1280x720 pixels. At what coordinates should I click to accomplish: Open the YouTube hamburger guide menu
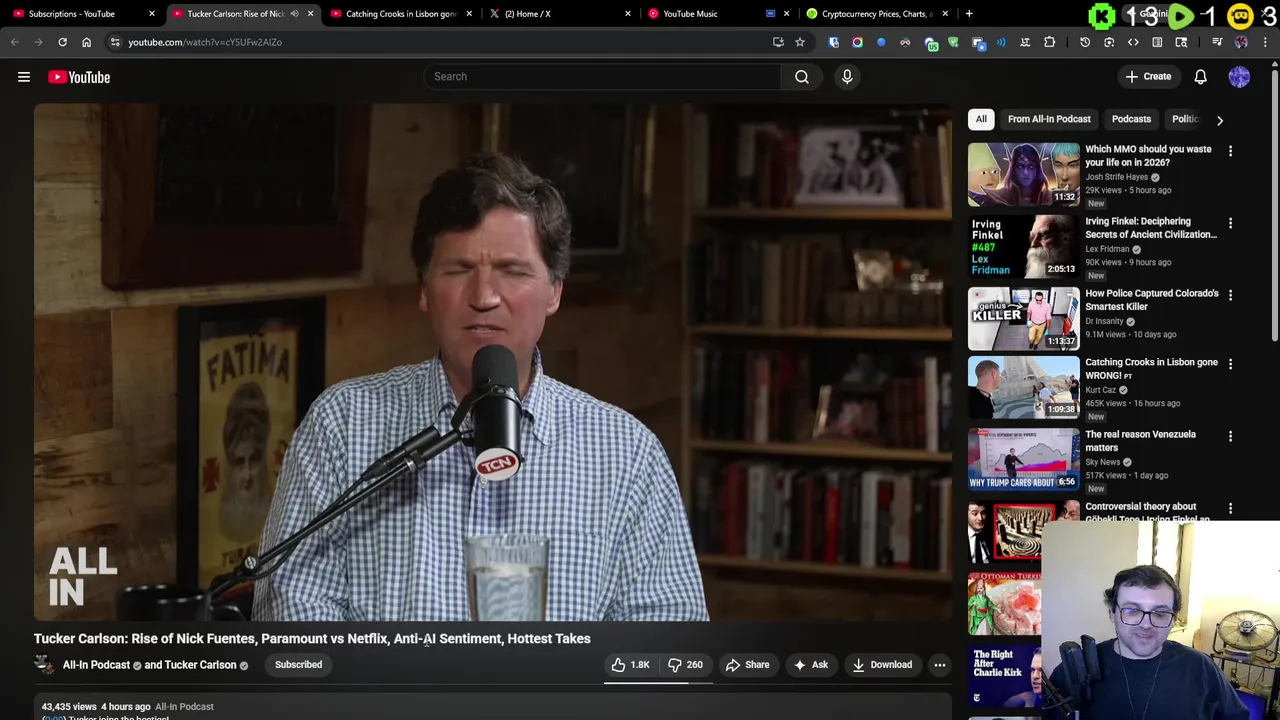click(x=24, y=77)
